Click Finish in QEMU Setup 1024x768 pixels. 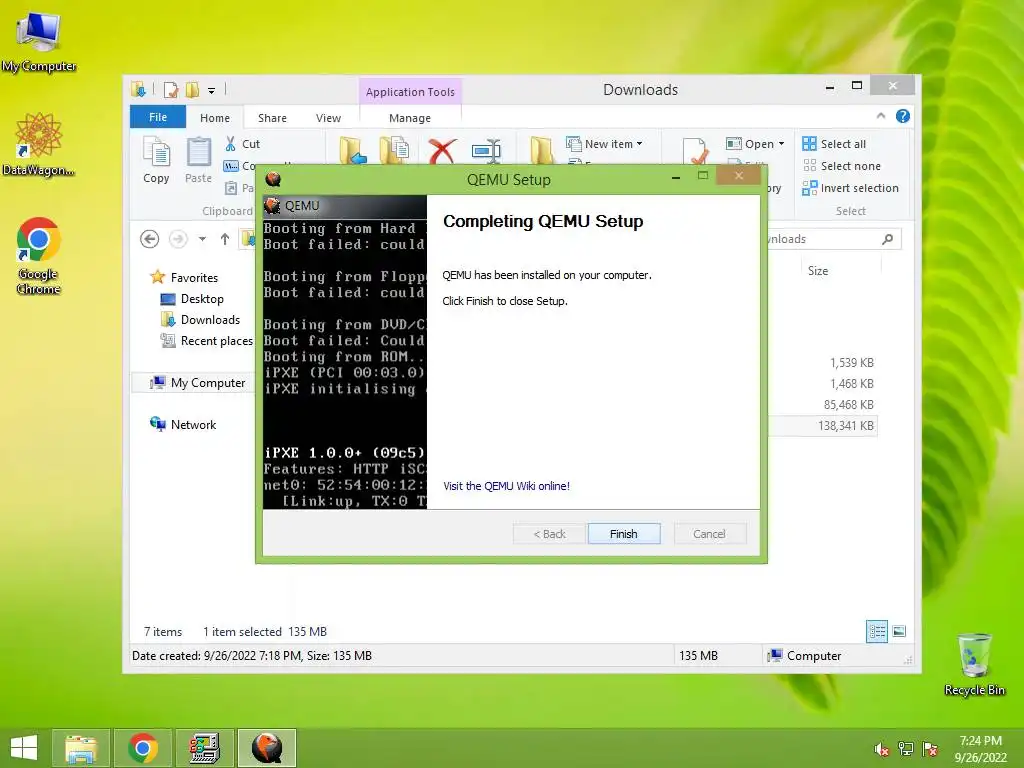(x=624, y=534)
